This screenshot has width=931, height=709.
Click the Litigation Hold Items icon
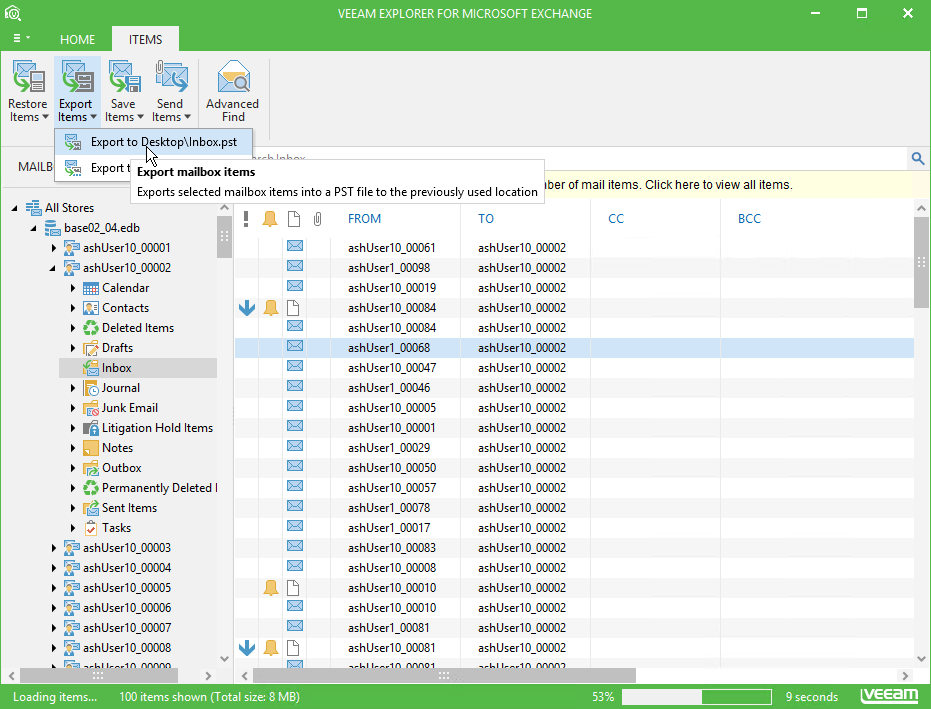click(91, 428)
